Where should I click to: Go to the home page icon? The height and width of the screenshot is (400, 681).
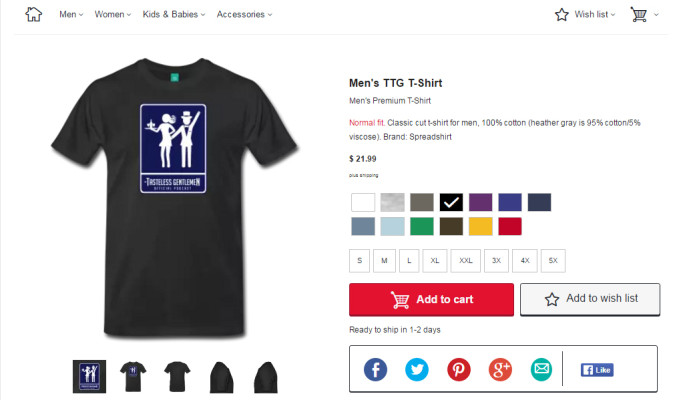click(33, 14)
